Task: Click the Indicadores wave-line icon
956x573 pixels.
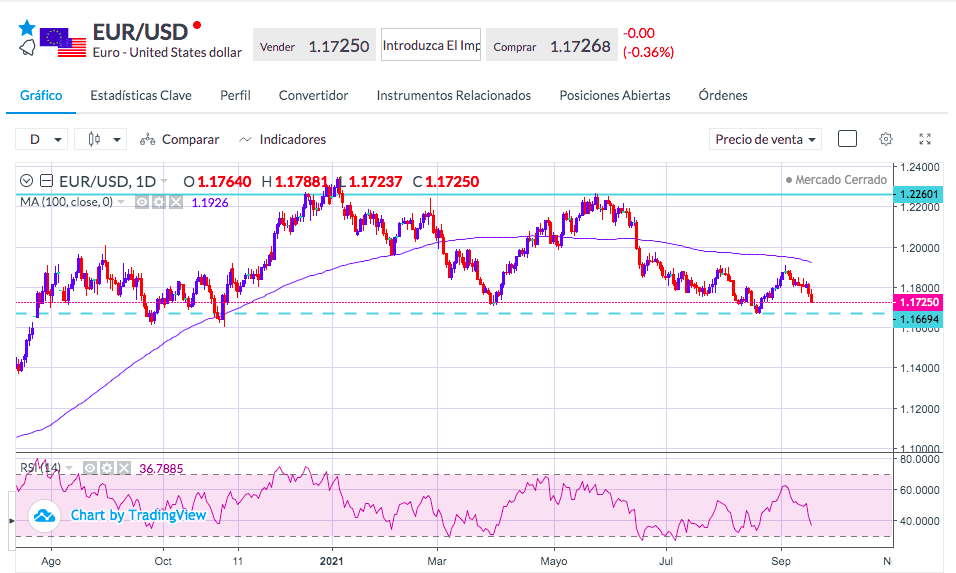Action: [x=246, y=140]
